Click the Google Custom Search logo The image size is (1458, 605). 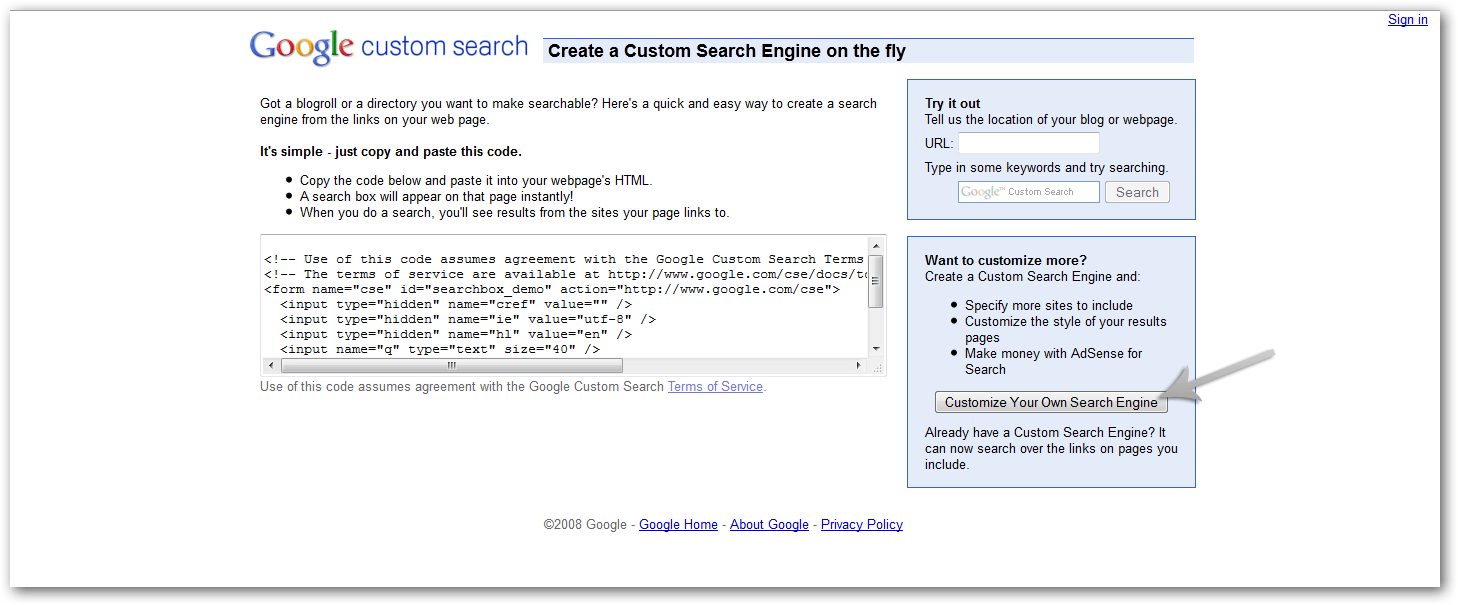click(388, 46)
